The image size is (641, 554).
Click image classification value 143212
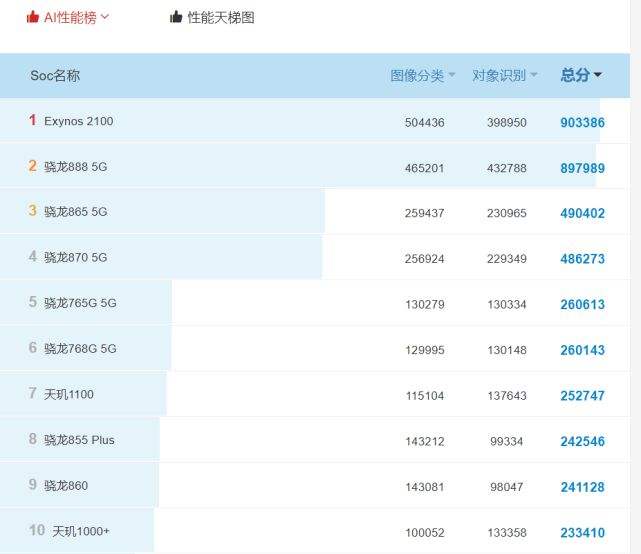[x=425, y=441]
